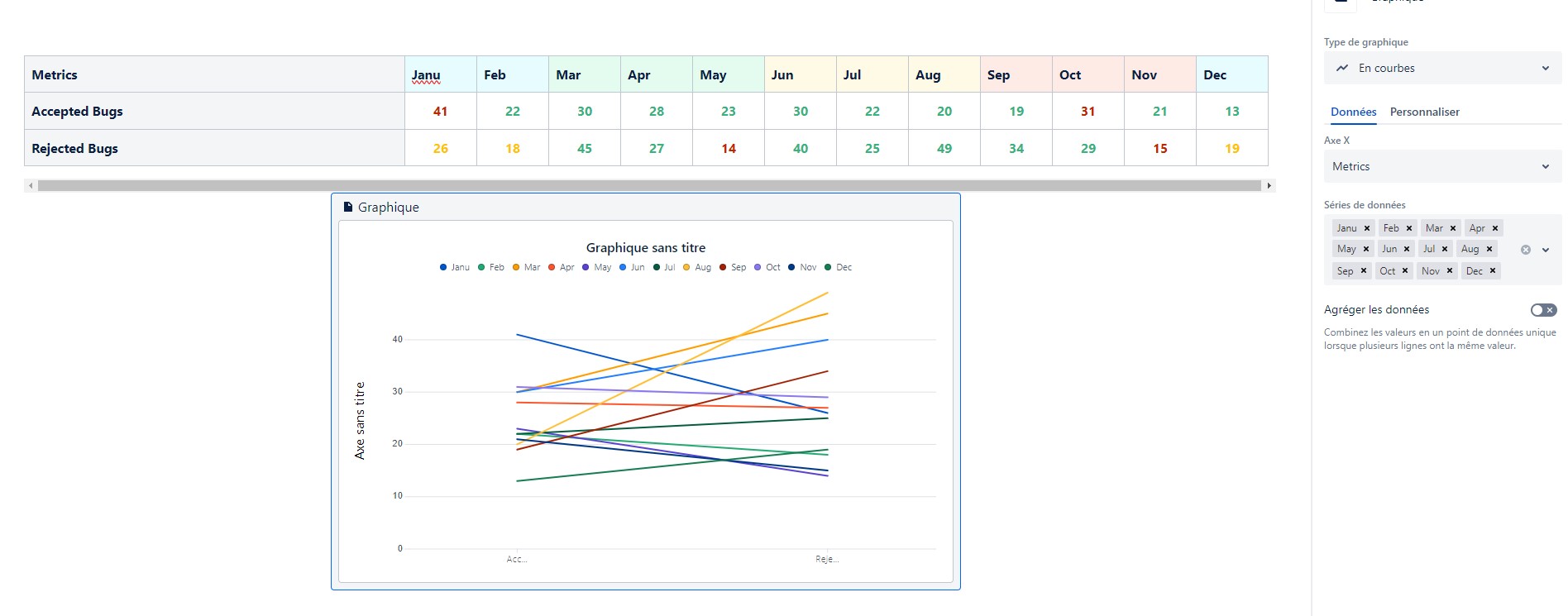Click the 'Accepted Bugs' row label
This screenshot has width=1568, height=616.
pos(77,112)
